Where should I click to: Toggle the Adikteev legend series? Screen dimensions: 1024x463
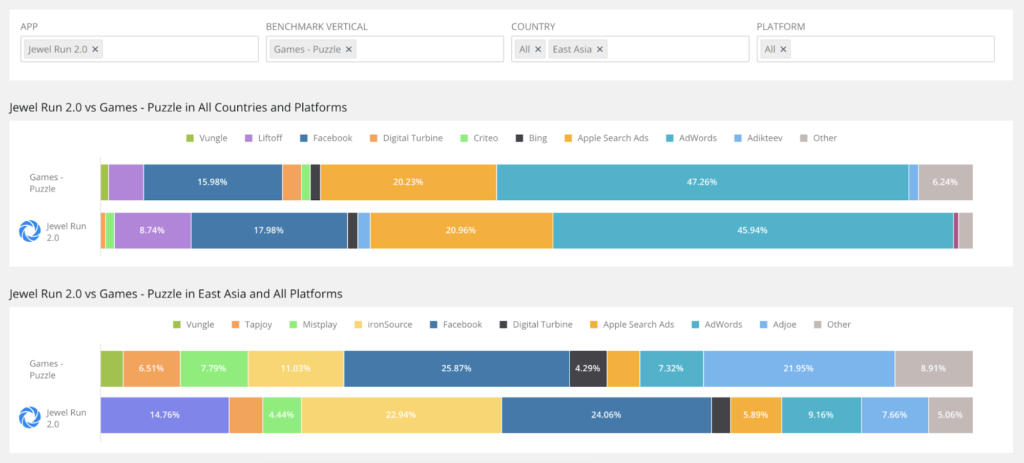(x=758, y=138)
